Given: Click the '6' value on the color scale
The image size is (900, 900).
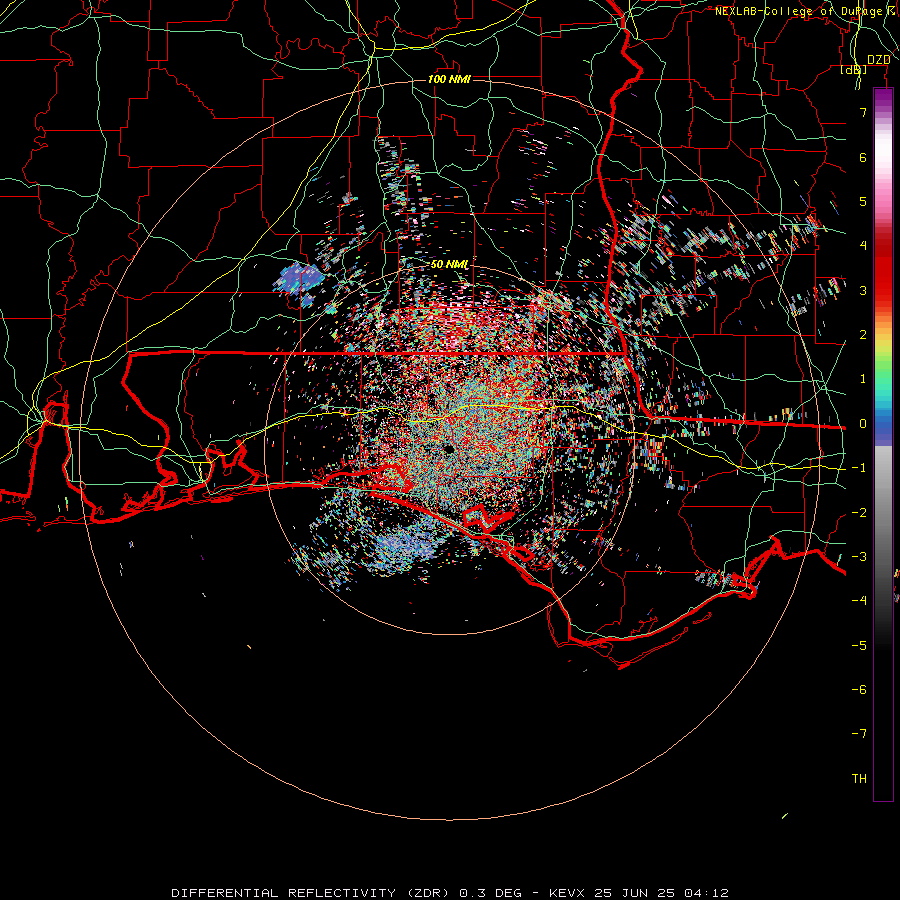Looking at the screenshot, I should pos(863,157).
